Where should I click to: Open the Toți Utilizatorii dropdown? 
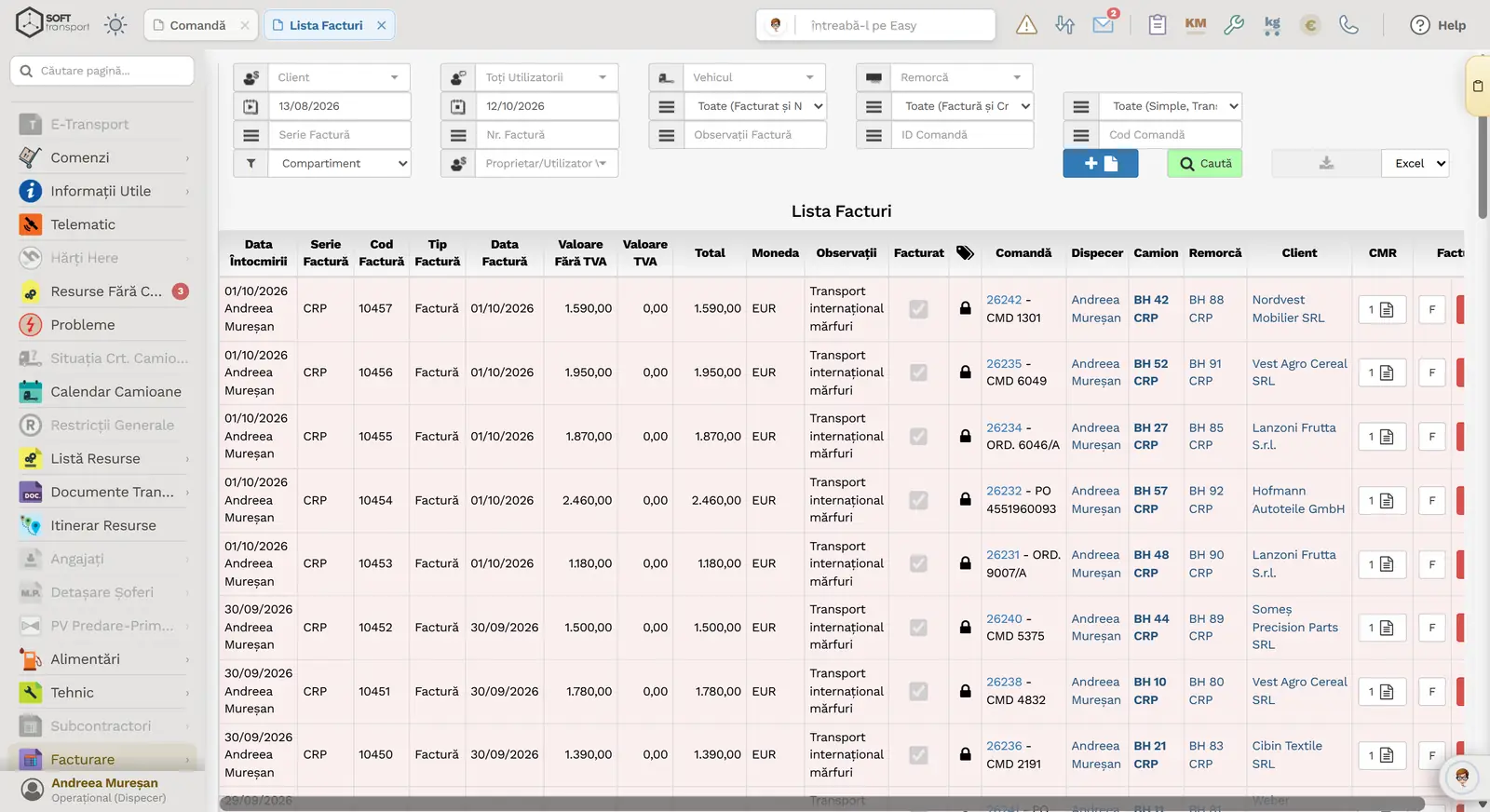pos(547,77)
